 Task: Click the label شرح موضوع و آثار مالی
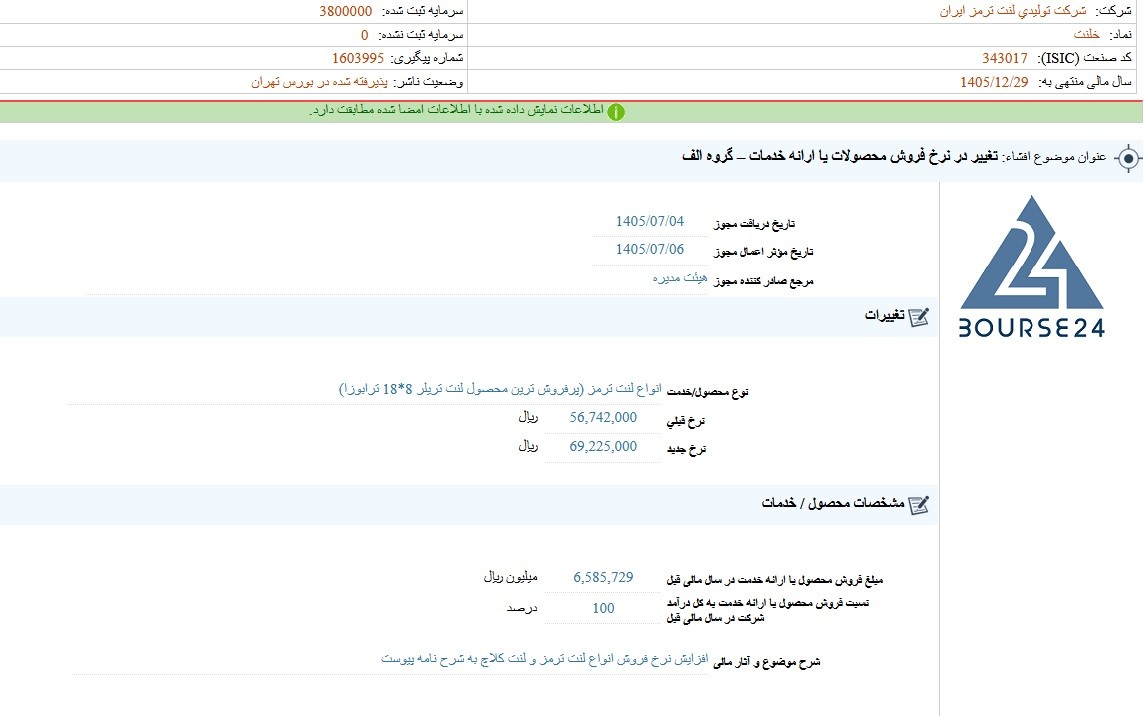point(767,662)
